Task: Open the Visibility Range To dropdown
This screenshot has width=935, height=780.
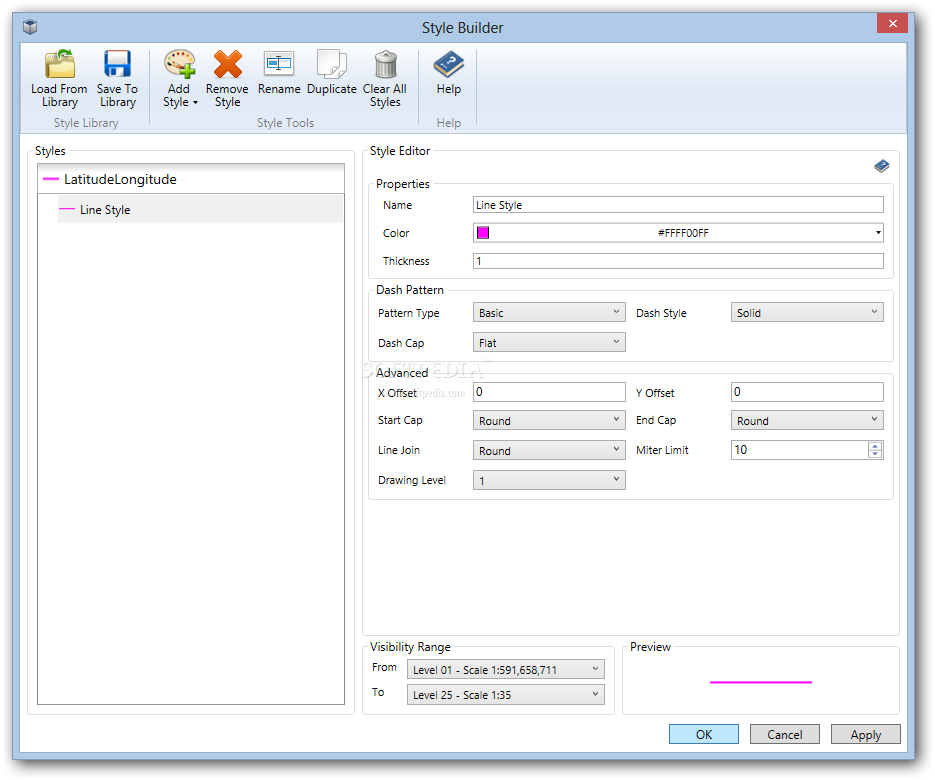Action: click(x=506, y=694)
